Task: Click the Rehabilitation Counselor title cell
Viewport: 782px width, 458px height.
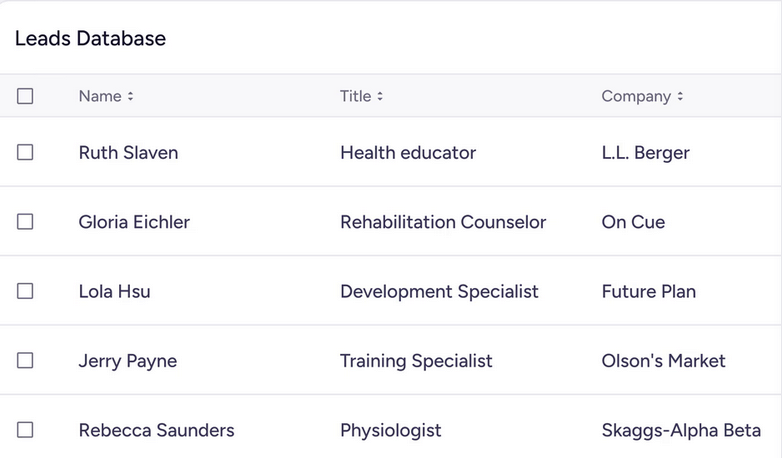Action: tap(443, 222)
